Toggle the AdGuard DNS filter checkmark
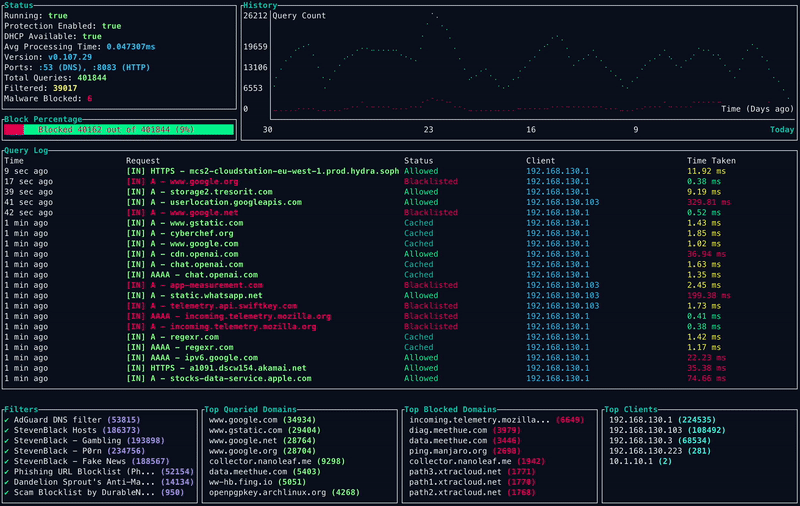This screenshot has height=506, width=800. pos(7,420)
